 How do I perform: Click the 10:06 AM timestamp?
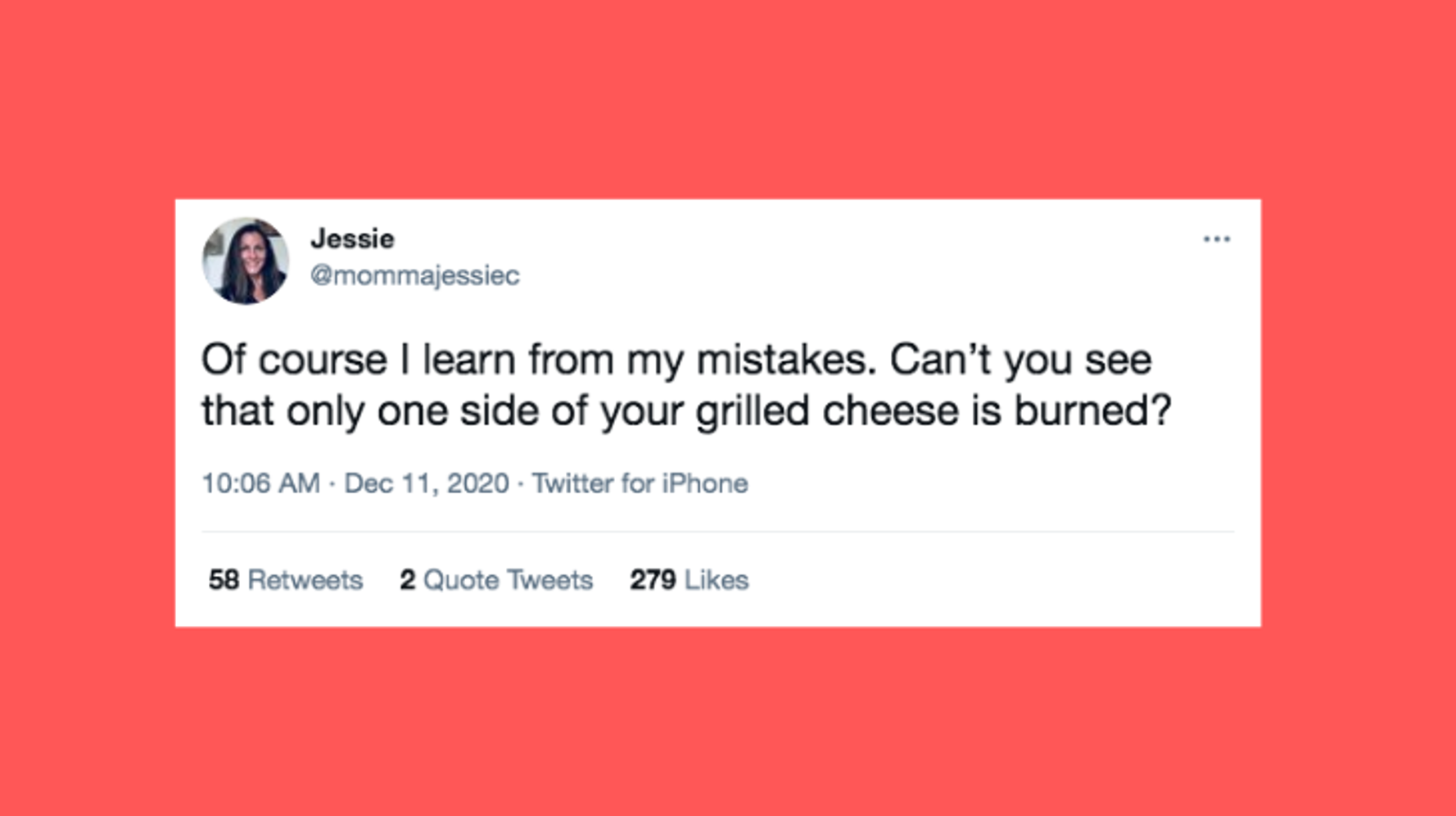(x=260, y=483)
